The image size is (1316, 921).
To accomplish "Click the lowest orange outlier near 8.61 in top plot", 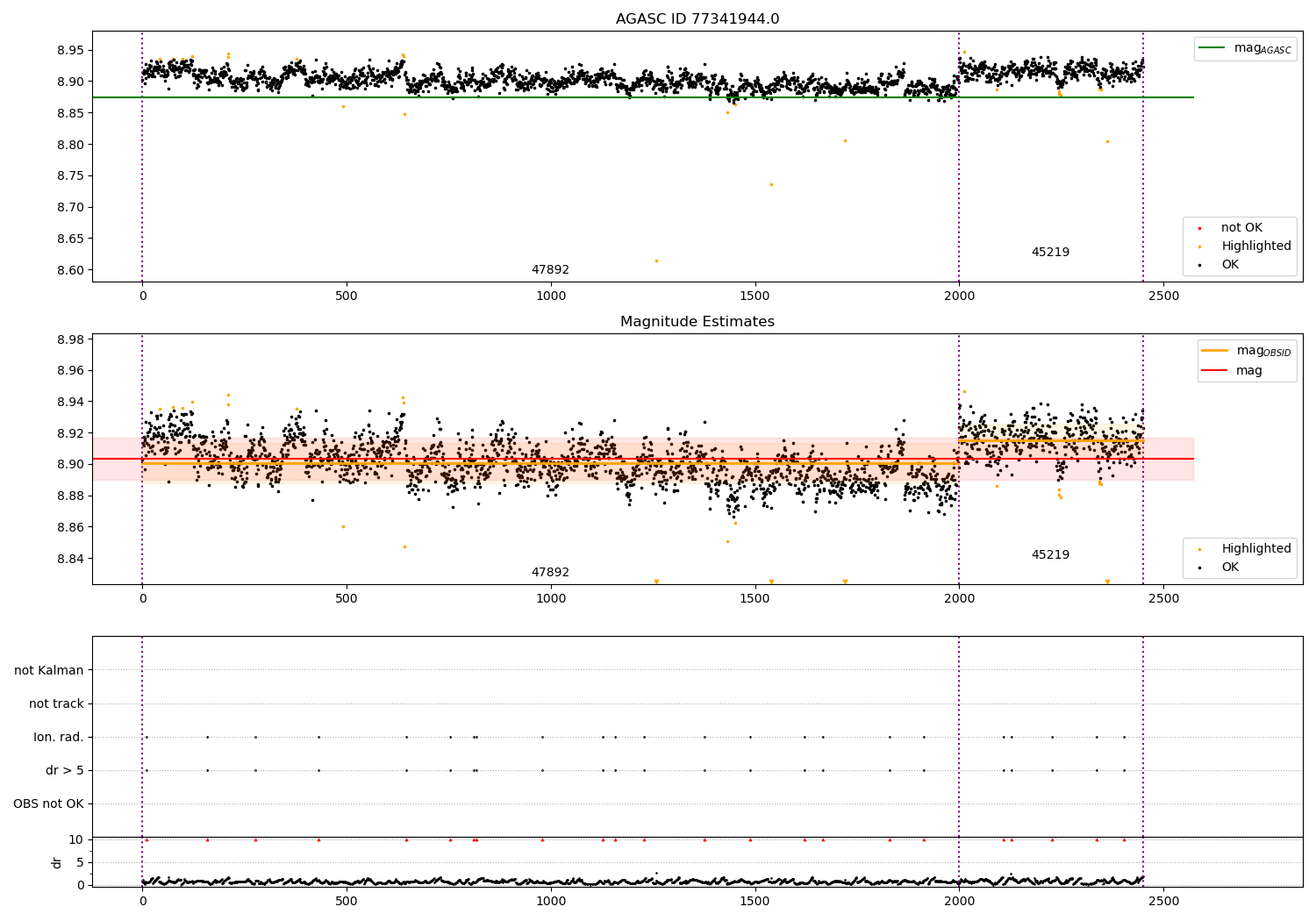I will click(x=655, y=261).
